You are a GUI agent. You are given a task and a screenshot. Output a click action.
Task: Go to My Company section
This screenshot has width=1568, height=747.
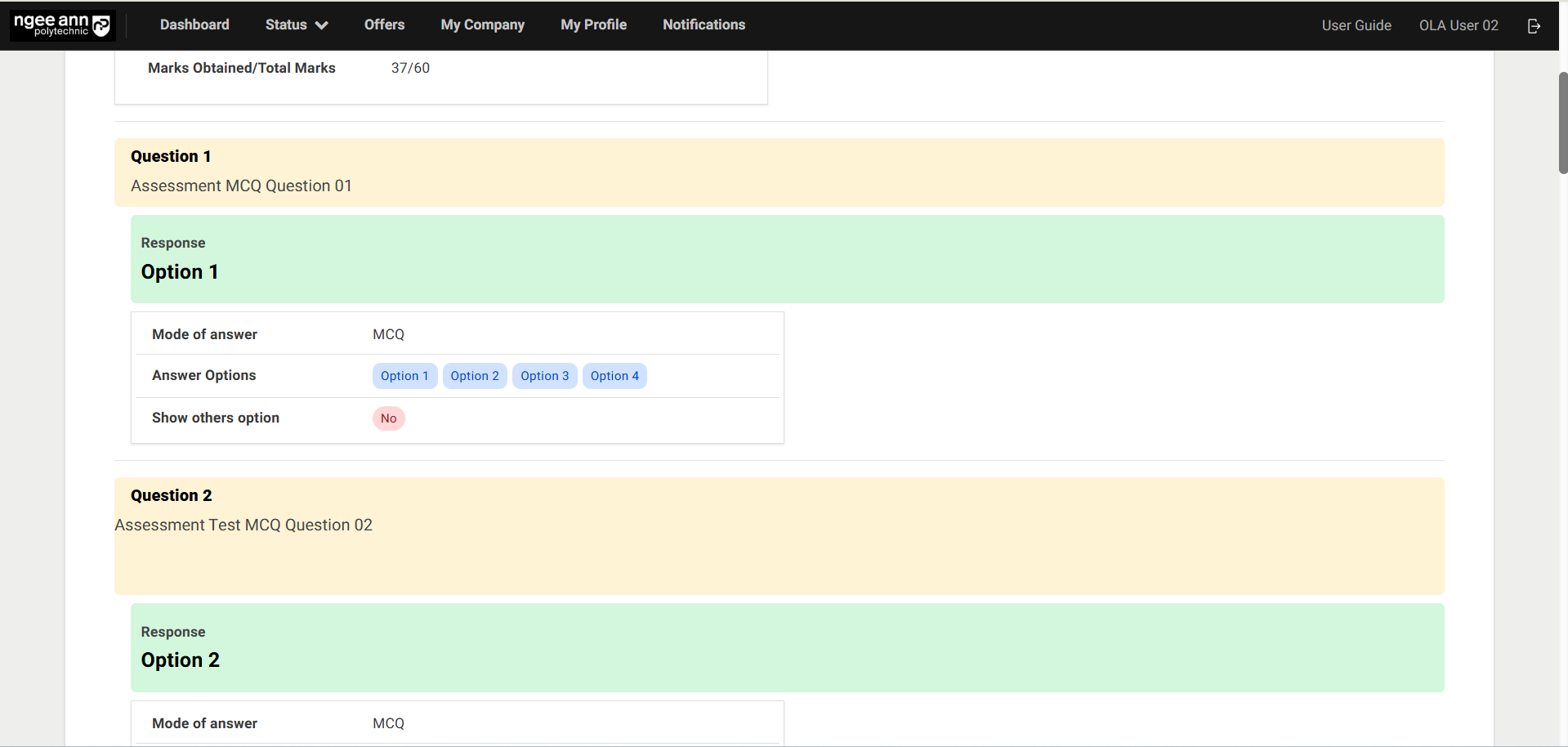point(482,25)
